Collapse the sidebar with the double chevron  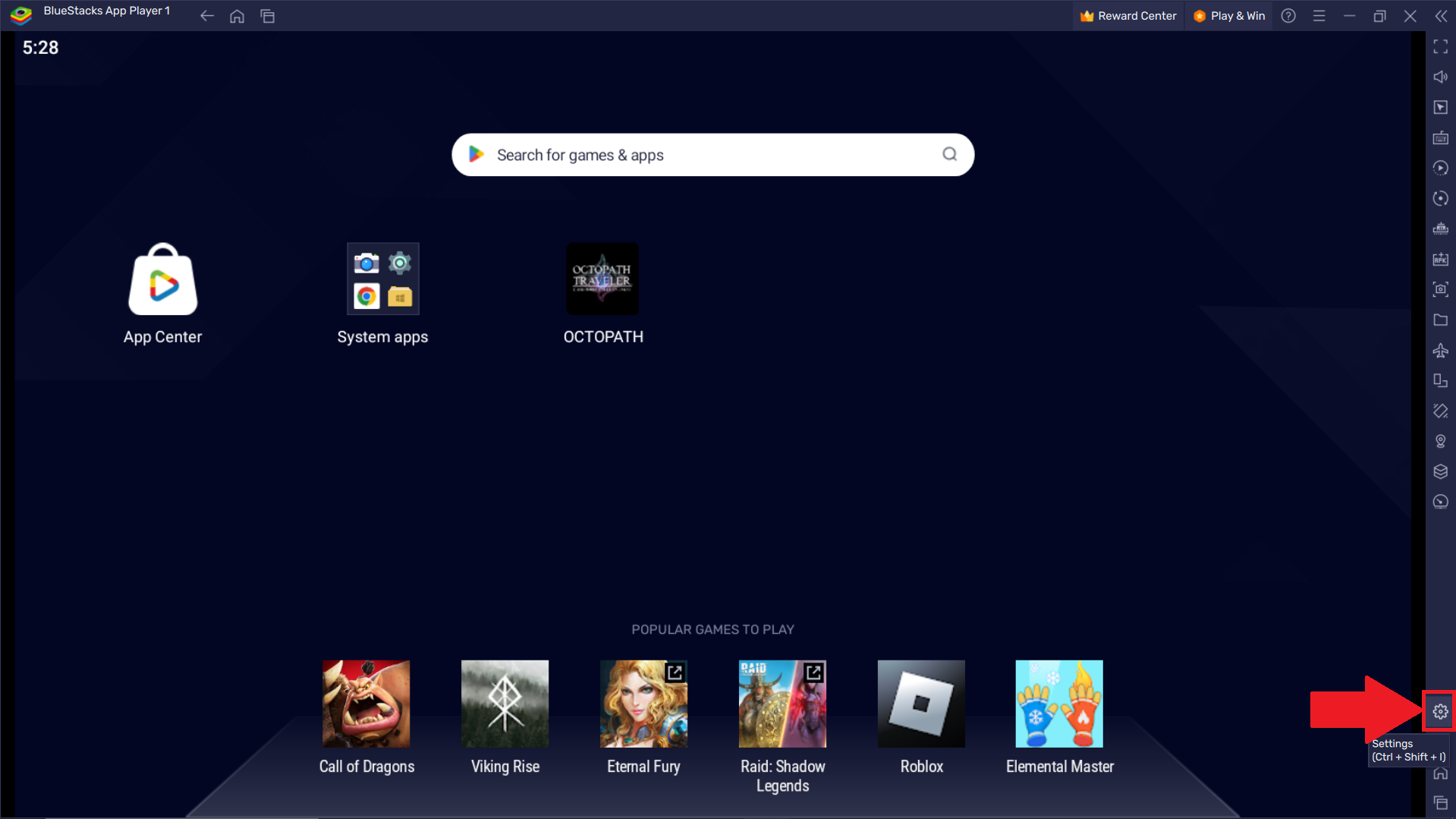coord(1442,15)
